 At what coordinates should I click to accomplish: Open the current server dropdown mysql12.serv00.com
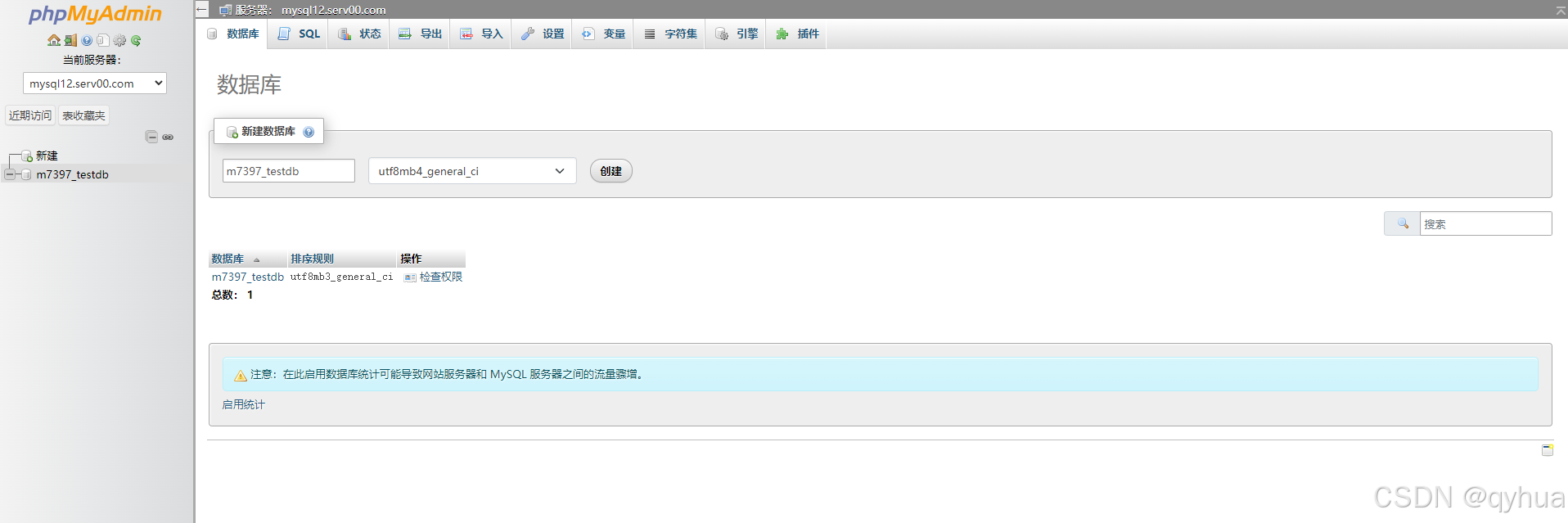(x=94, y=83)
